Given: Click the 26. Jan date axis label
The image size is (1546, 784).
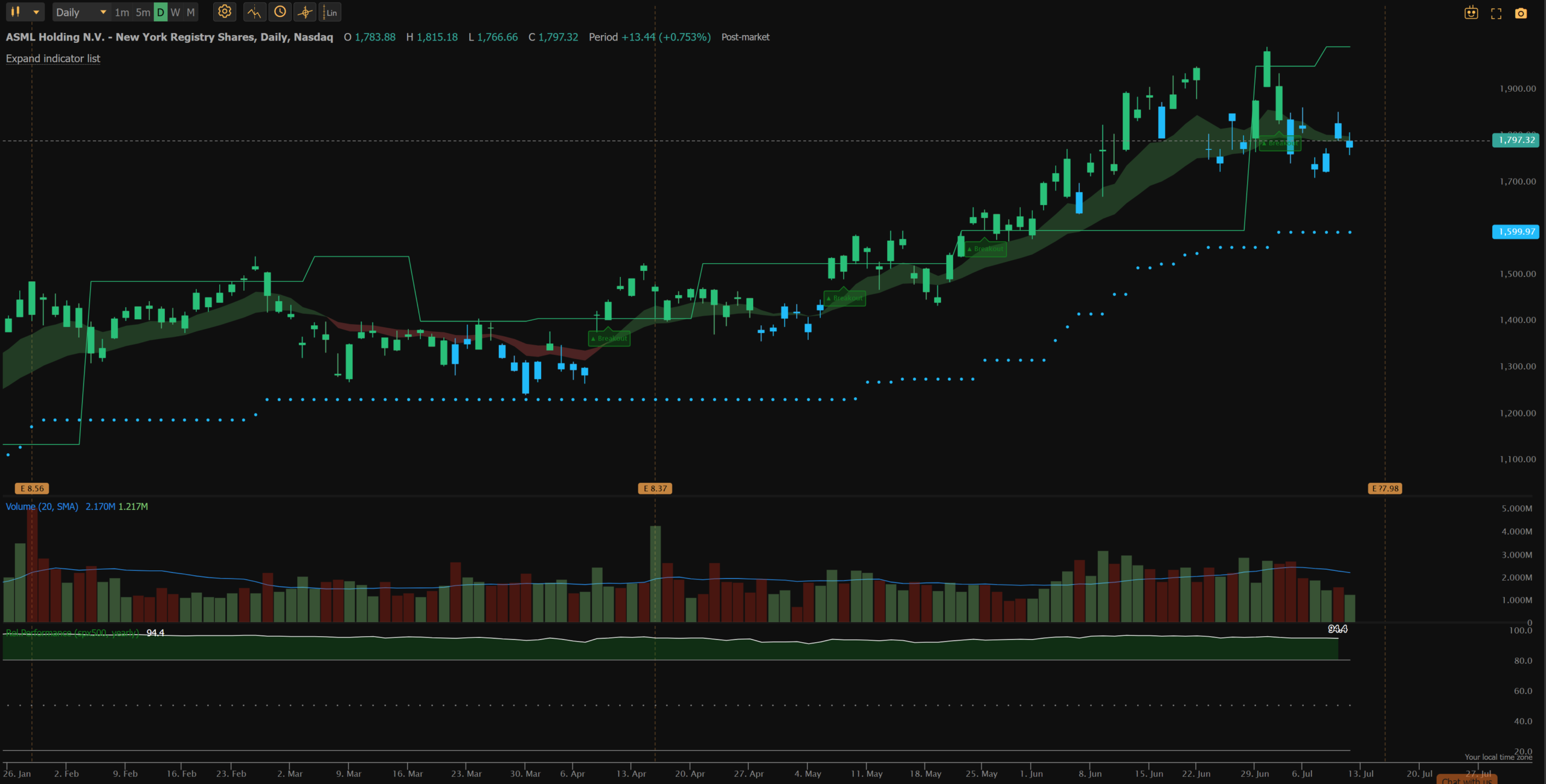Looking at the screenshot, I should click(x=17, y=774).
